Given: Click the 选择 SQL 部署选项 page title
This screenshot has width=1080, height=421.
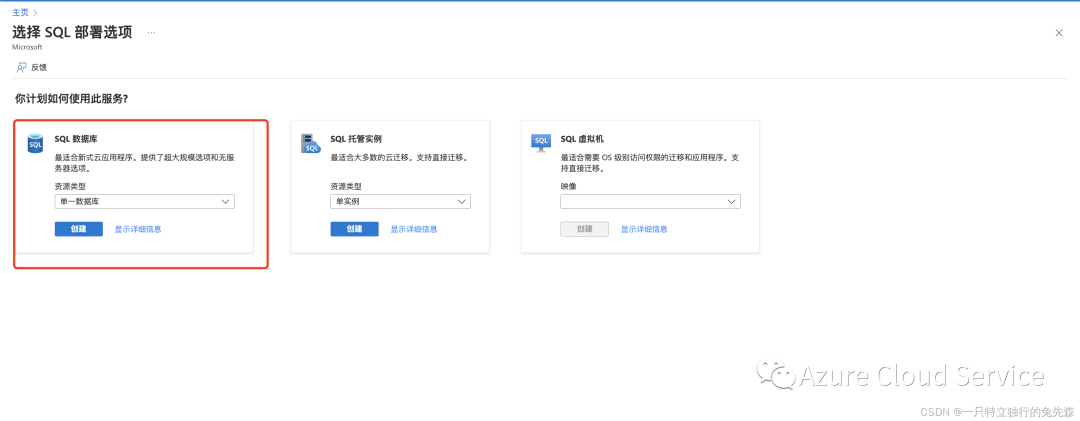Looking at the screenshot, I should pyautogui.click(x=72, y=32).
